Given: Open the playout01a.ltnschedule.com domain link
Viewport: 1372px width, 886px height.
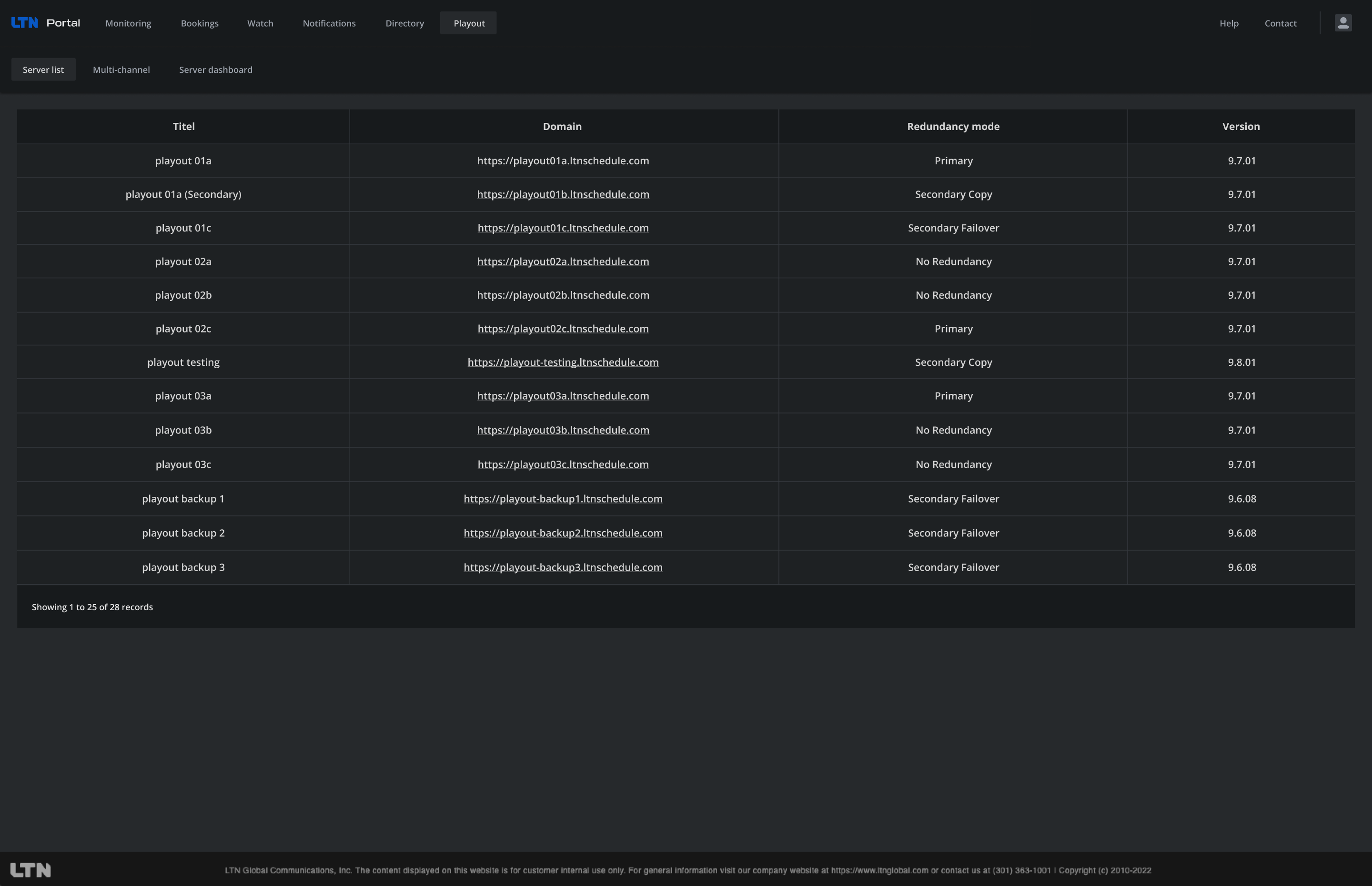Looking at the screenshot, I should click(563, 161).
